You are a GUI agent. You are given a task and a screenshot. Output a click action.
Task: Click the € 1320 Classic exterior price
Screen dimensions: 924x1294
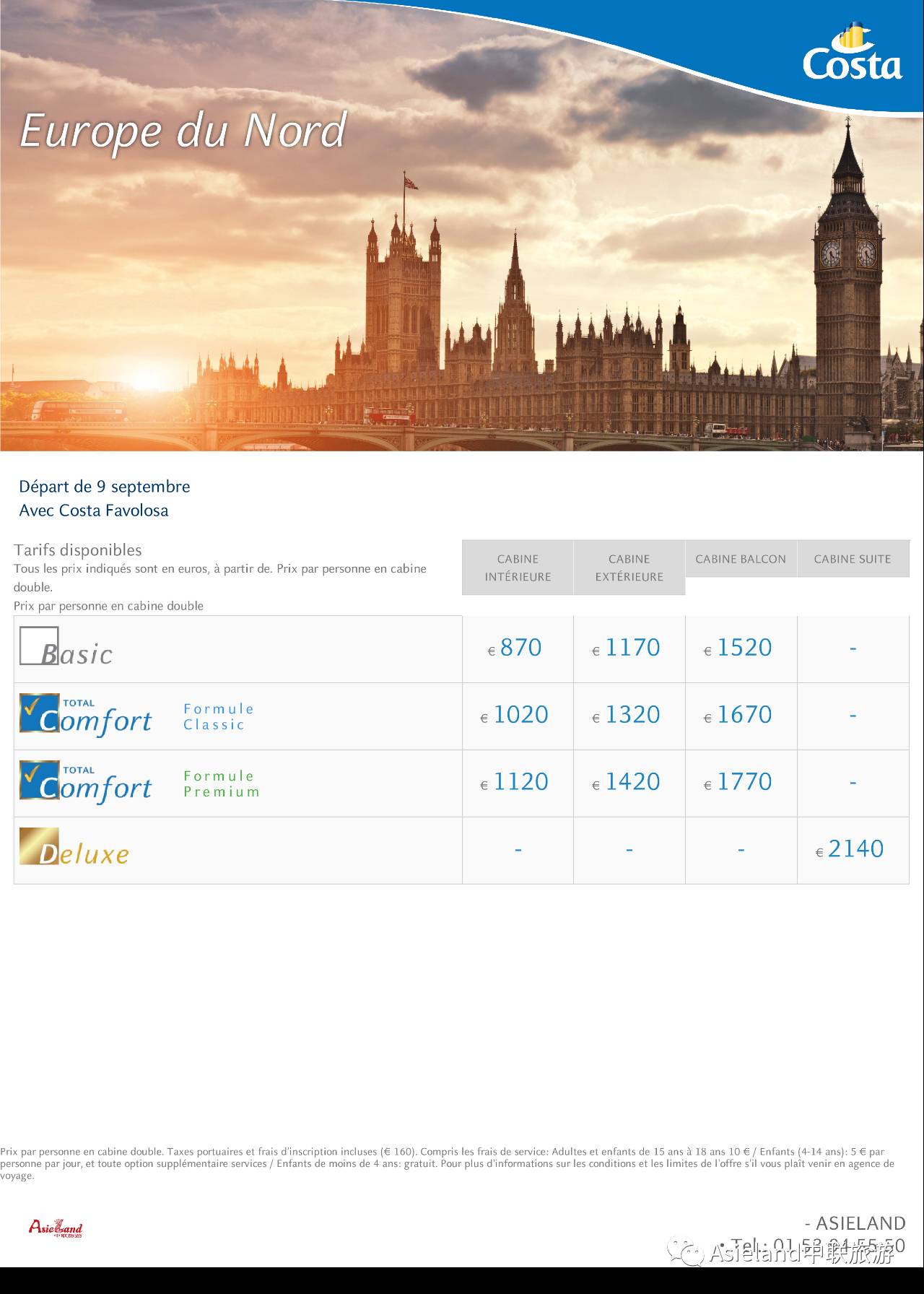(x=627, y=715)
